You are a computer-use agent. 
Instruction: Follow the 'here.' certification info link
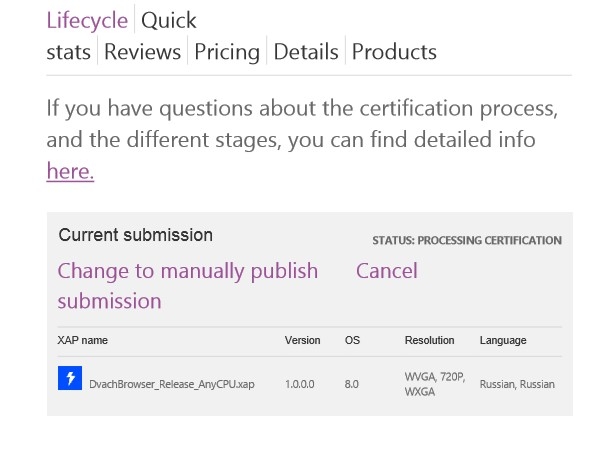pyautogui.click(x=70, y=171)
